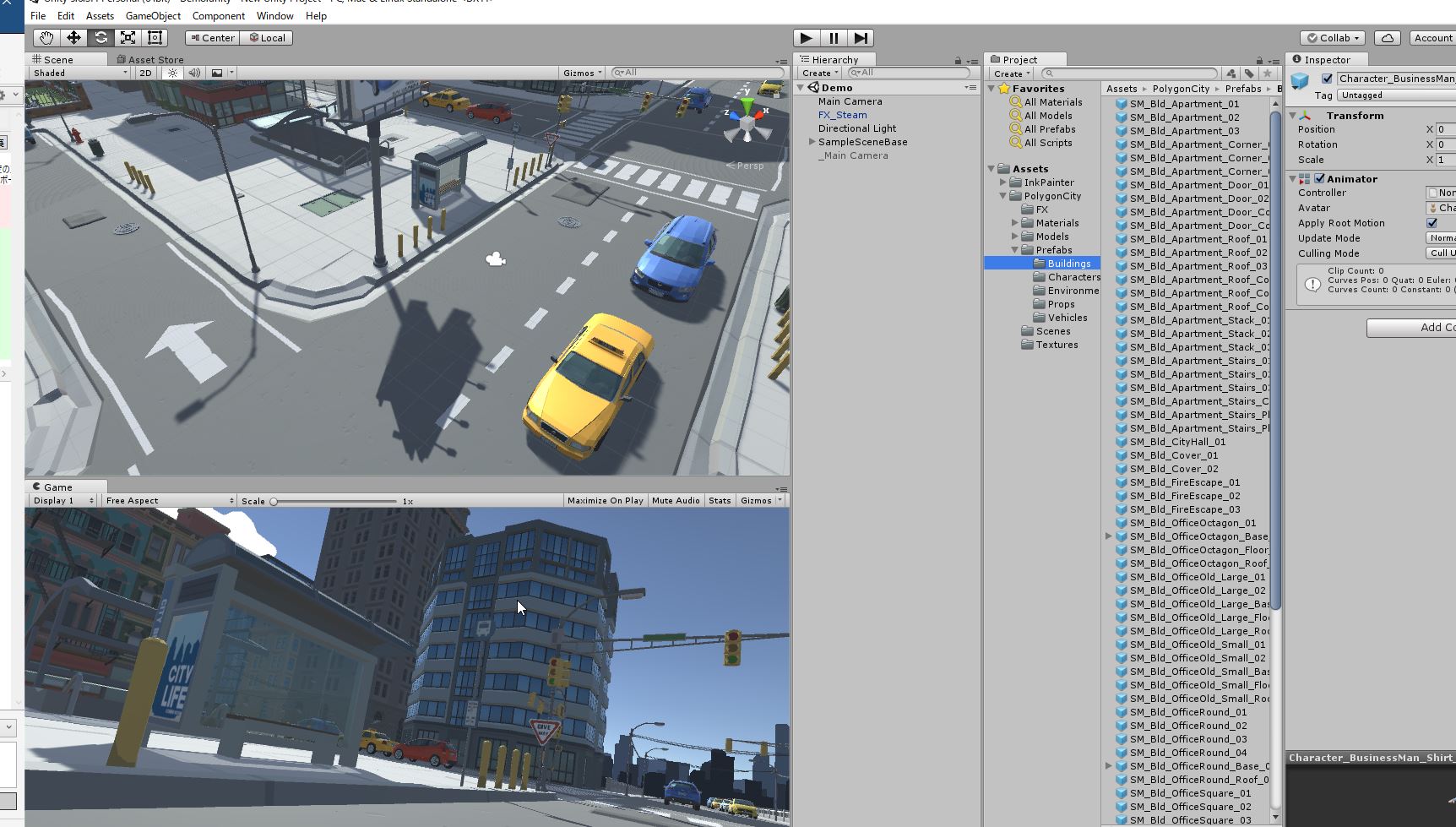
Task: Click the Scene view search field
Action: click(698, 73)
